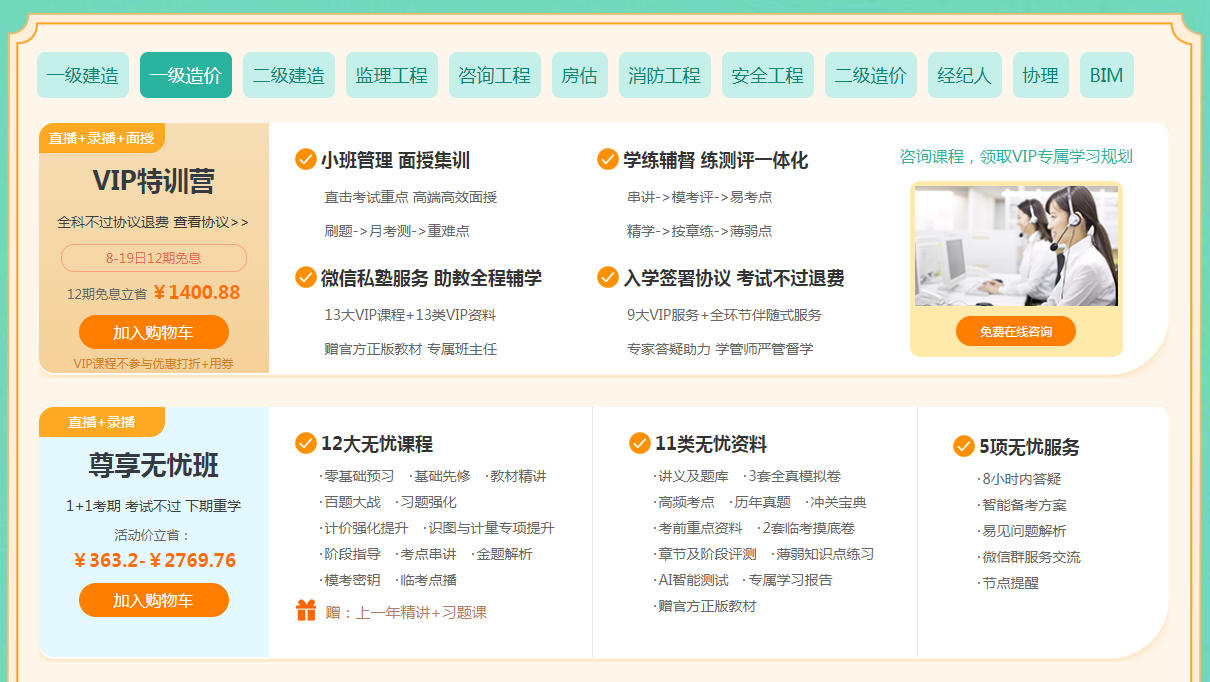Viewport: 1210px width, 682px height.
Task: Open the 查看协议>> link
Action: click(211, 222)
